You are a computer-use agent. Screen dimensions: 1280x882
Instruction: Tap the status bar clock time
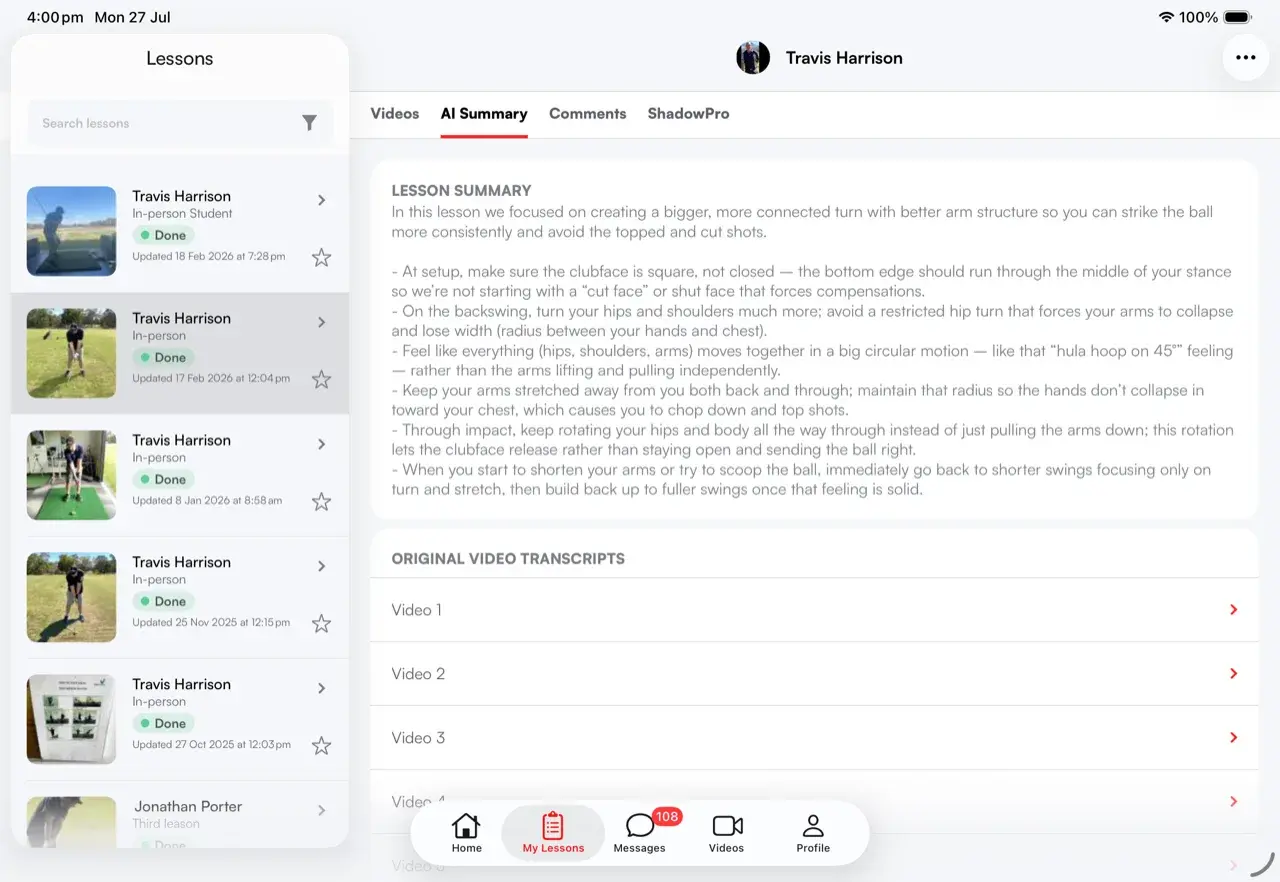(x=56, y=17)
